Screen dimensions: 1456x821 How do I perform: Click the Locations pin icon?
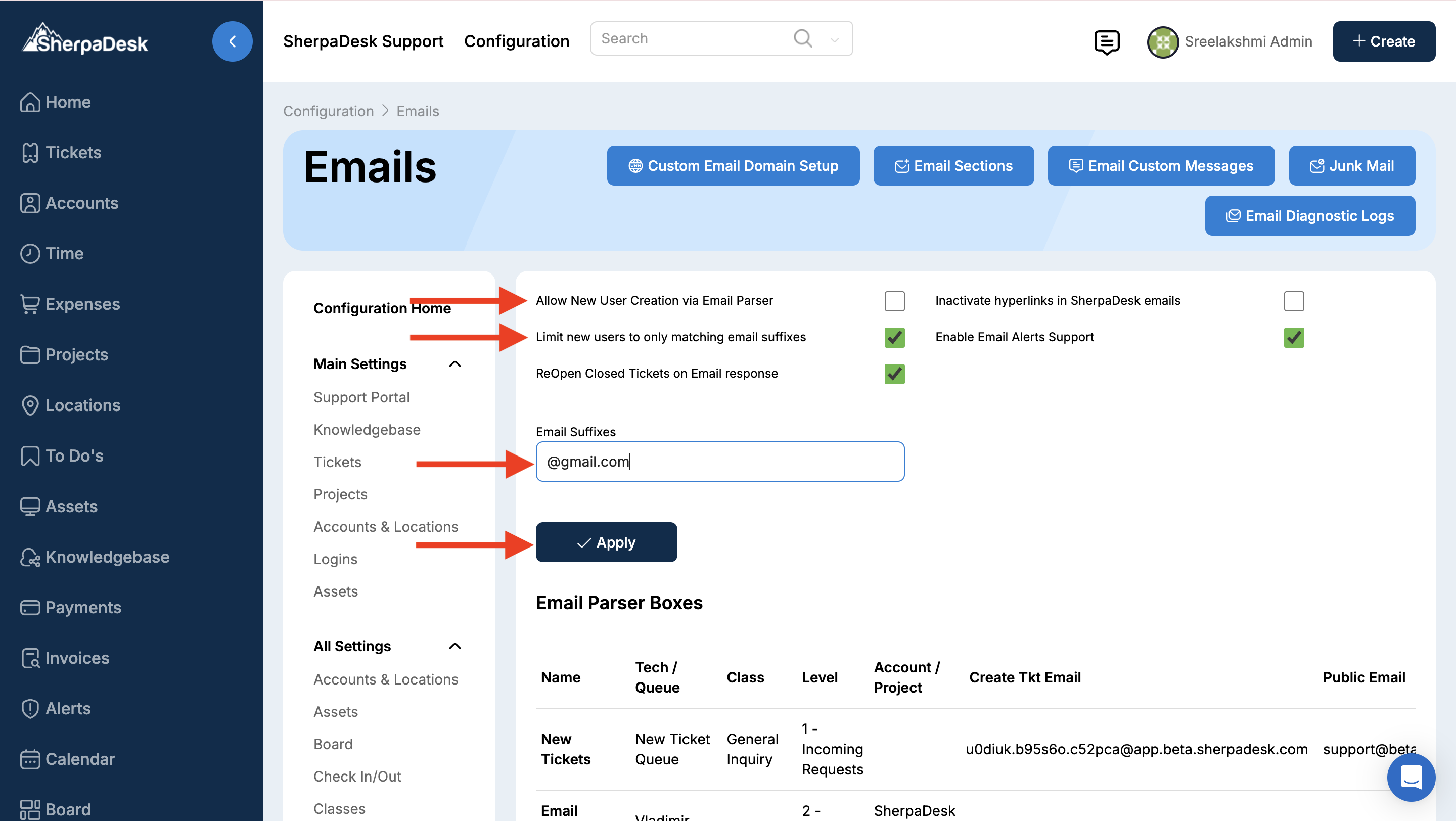point(30,405)
